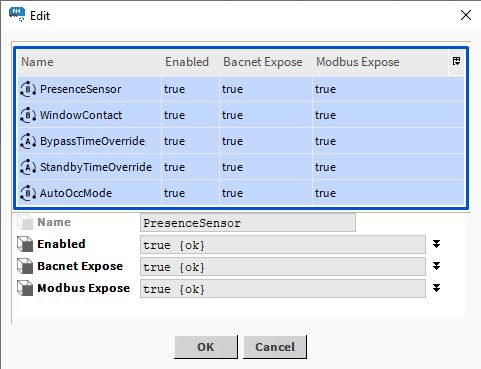The width and height of the screenshot is (481, 369).
Task: Expand the Bacnet Expose options arrow
Action: (x=436, y=266)
